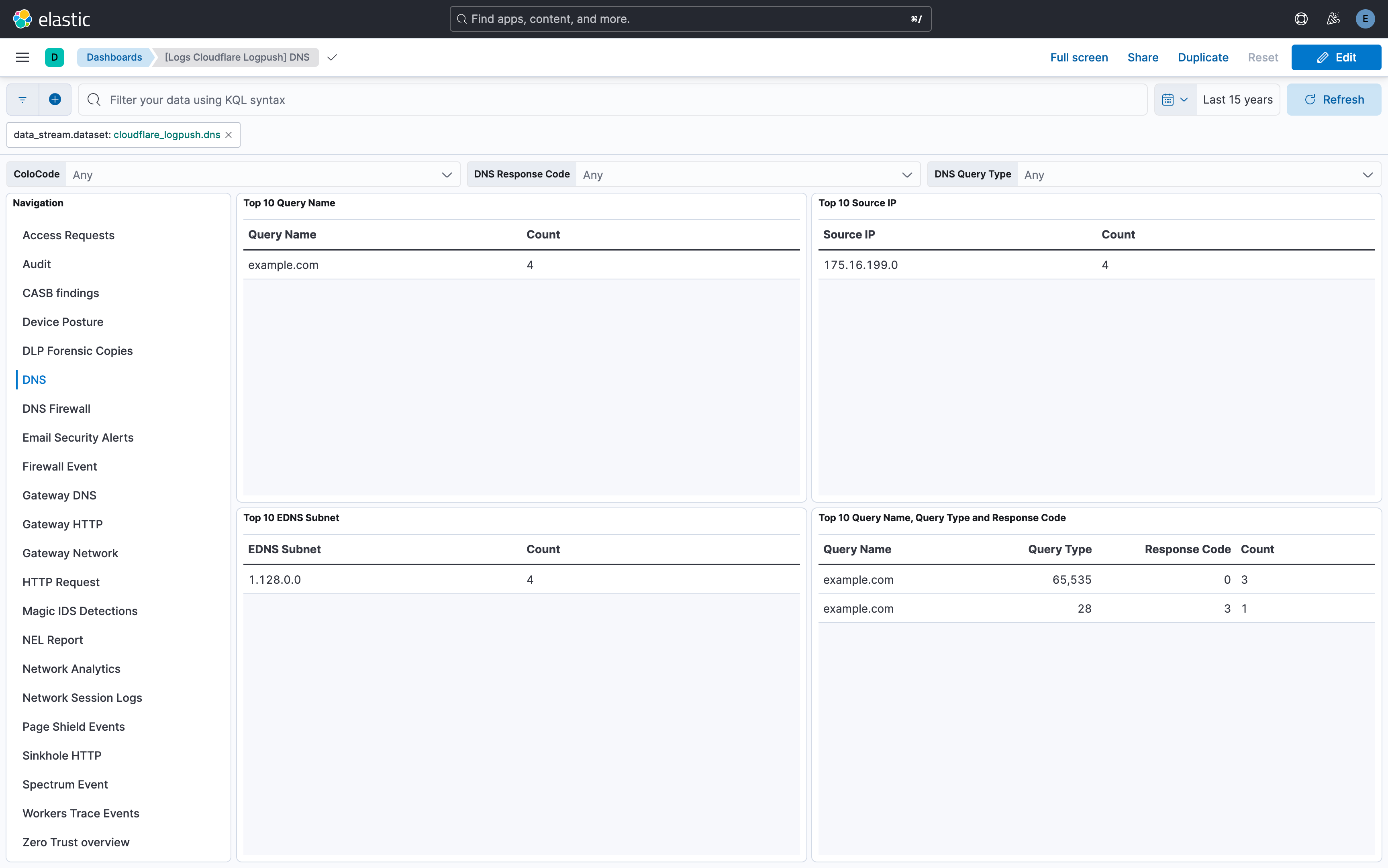Focus the KQL filter query field
Image resolution: width=1388 pixels, height=868 pixels.
(613, 100)
